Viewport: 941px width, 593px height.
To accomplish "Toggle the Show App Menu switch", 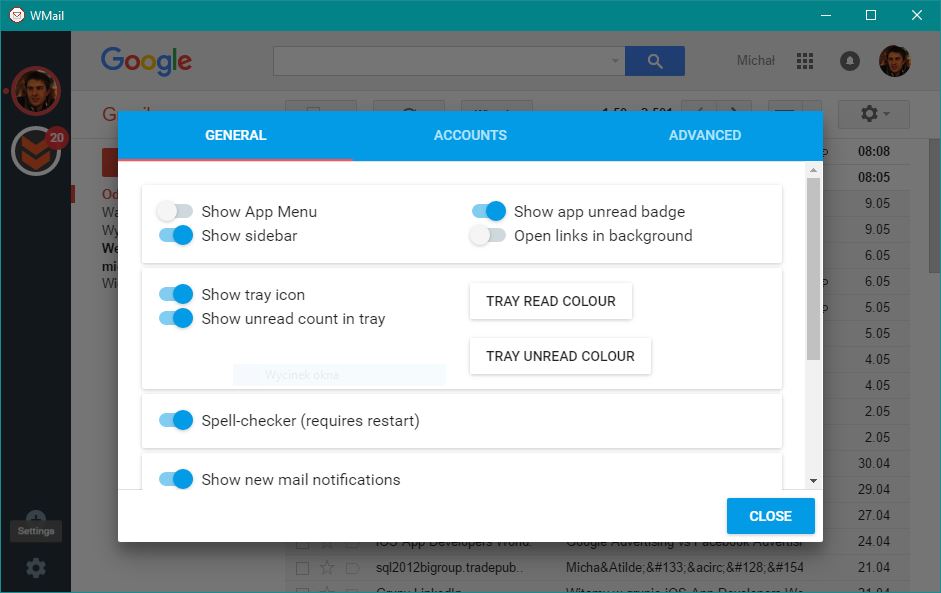I will point(175,211).
